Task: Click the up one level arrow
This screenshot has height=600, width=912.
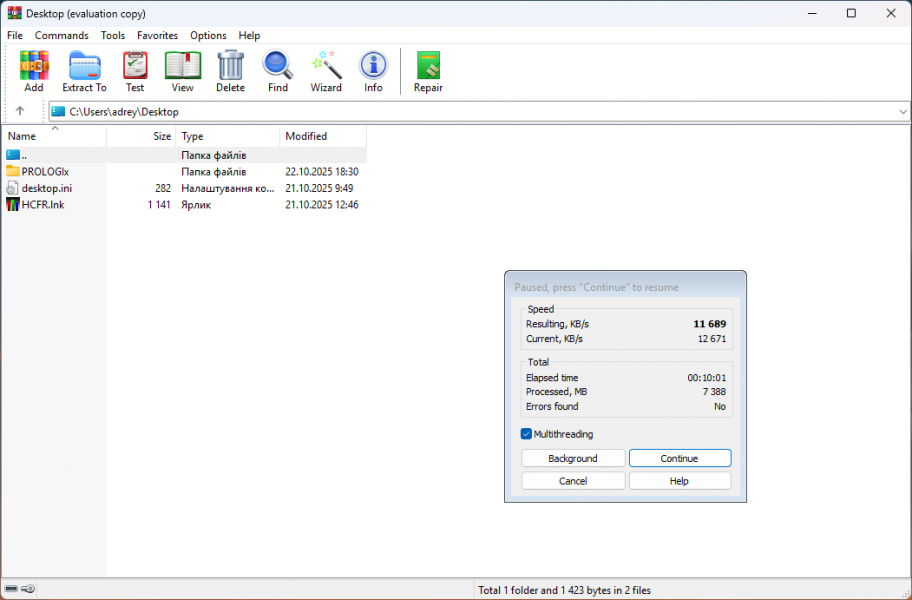Action: (20, 111)
